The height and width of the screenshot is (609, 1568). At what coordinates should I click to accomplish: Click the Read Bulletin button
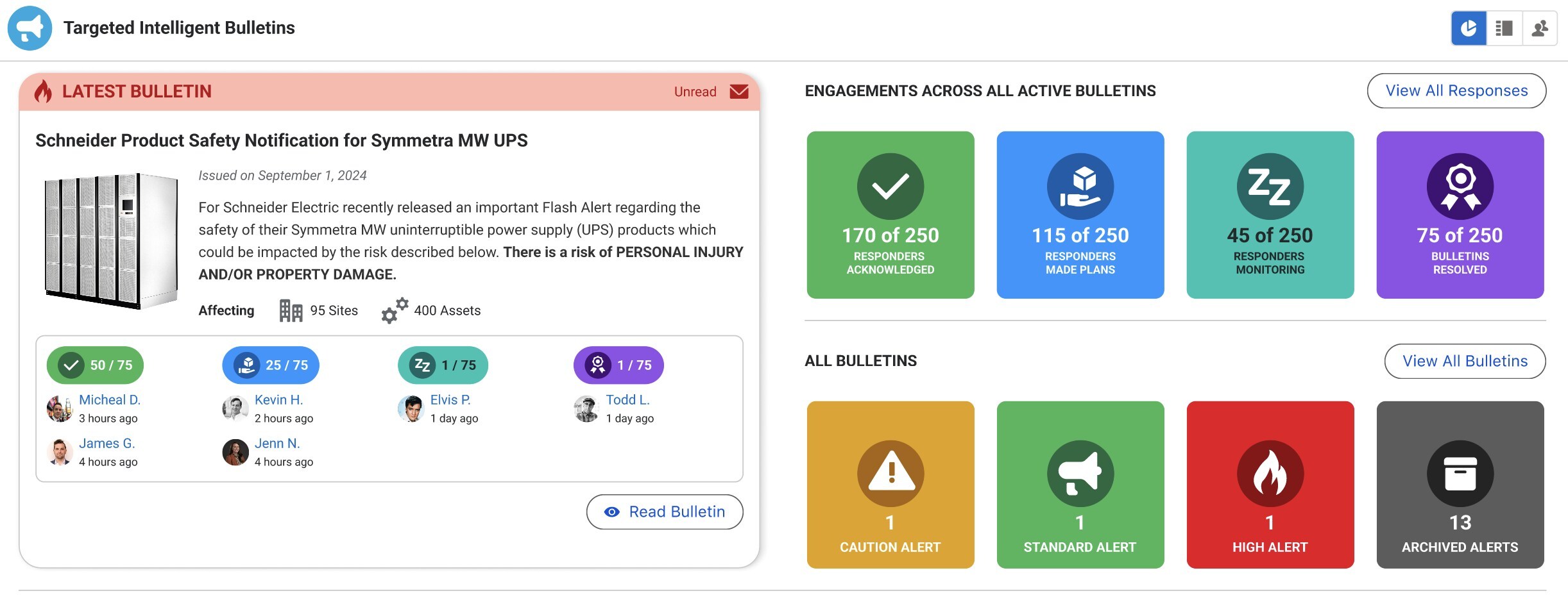(665, 512)
